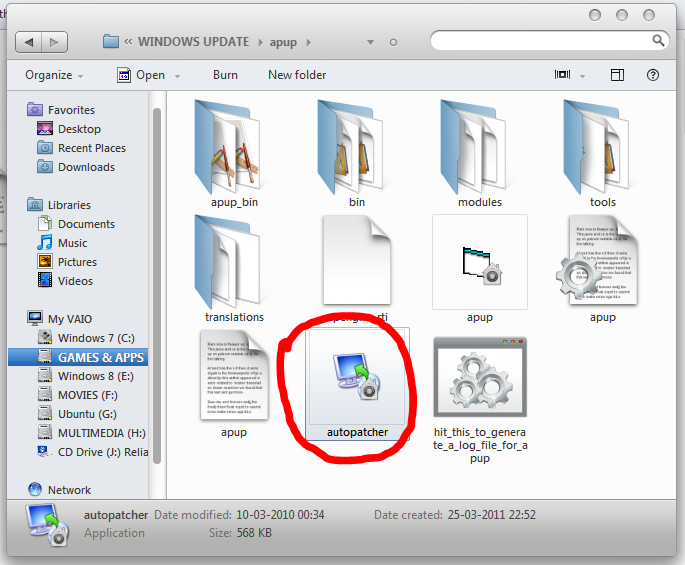Select the apup file with gear icon
This screenshot has width=685, height=565.
tap(597, 261)
